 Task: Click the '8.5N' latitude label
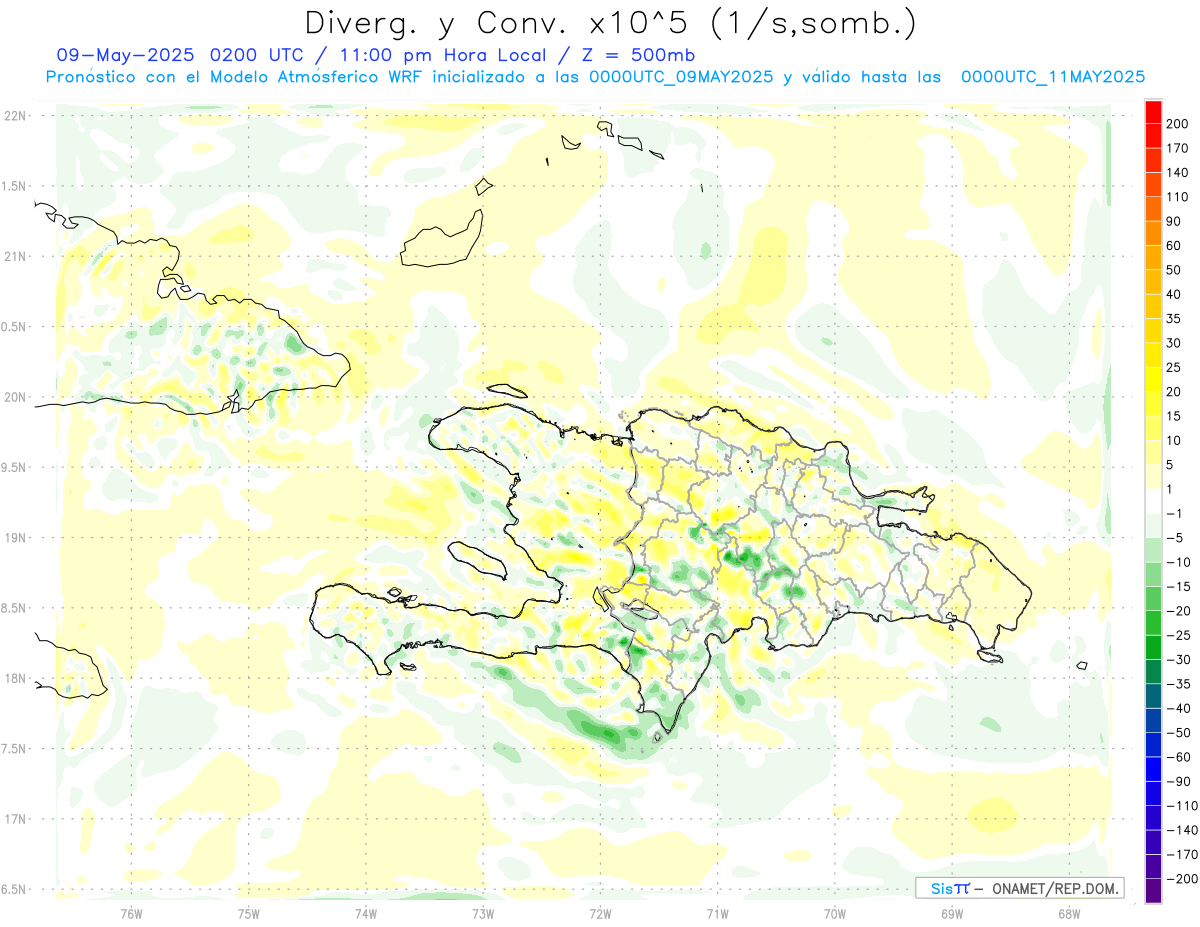coord(15,608)
